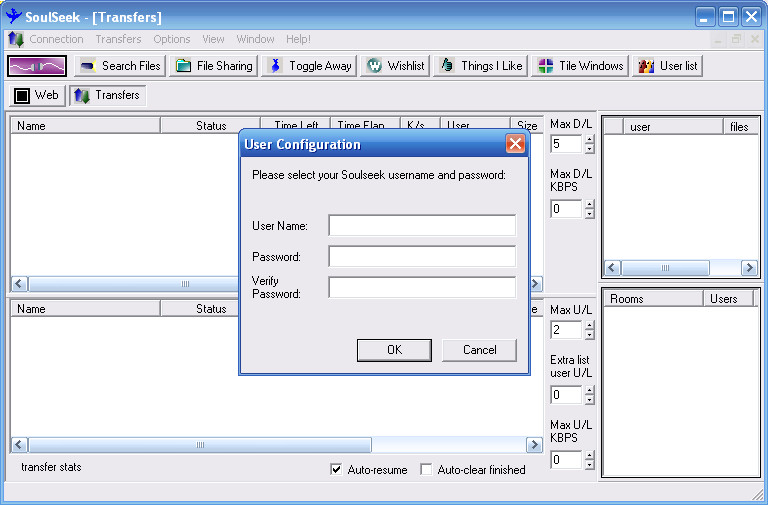Increase Max U/L value
Screen dimensions: 768x505
(590, 325)
